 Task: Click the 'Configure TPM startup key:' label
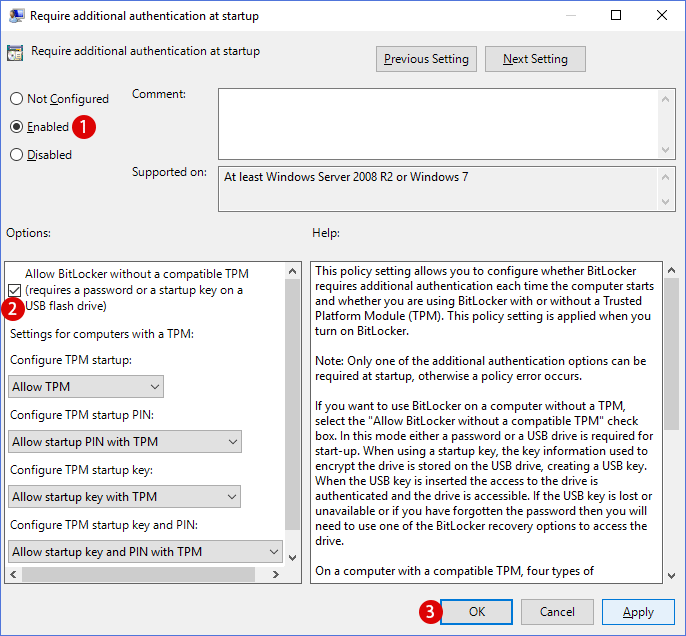[x=81, y=470]
